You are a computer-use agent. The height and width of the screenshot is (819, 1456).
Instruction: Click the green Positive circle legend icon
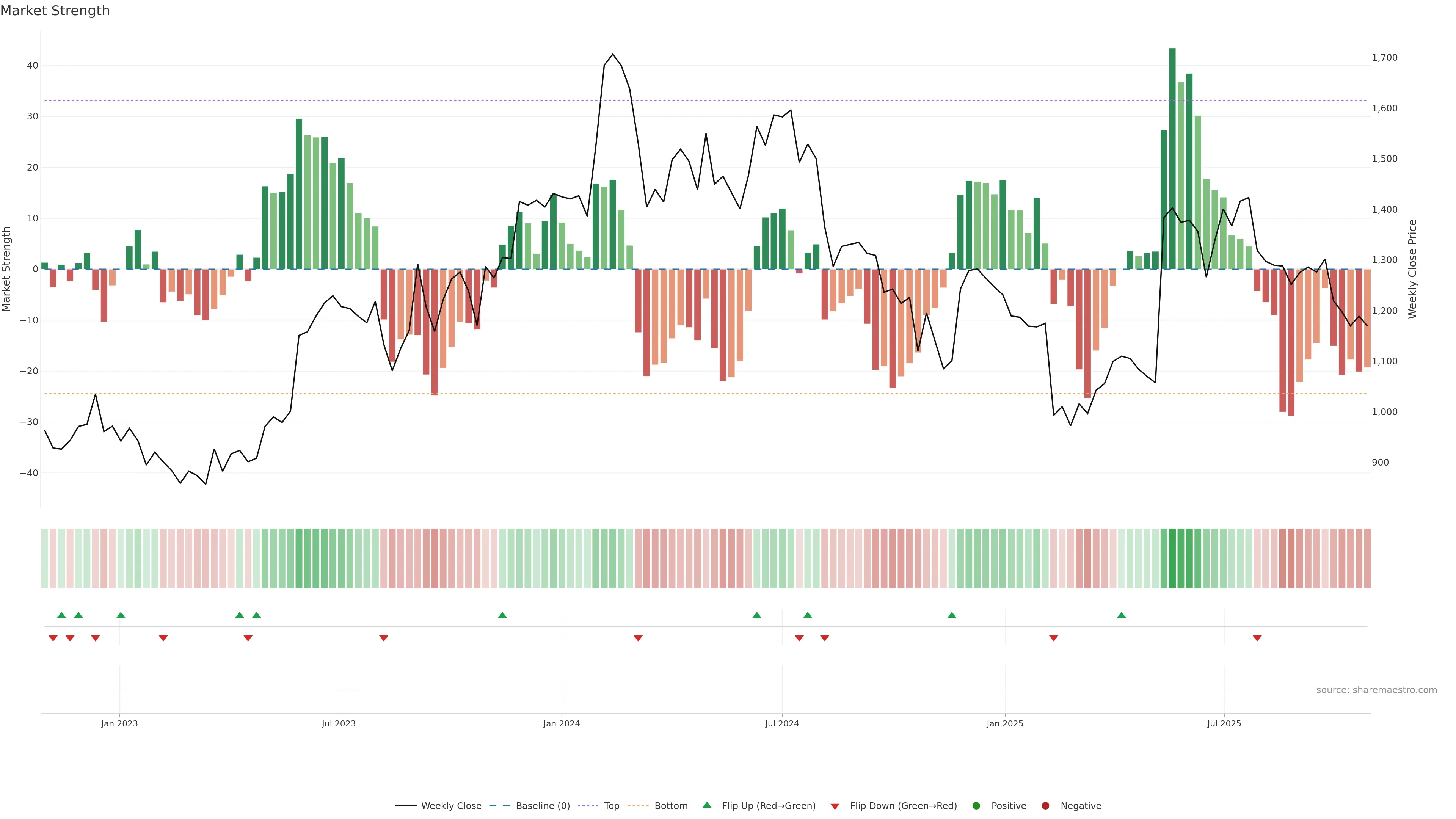click(976, 806)
